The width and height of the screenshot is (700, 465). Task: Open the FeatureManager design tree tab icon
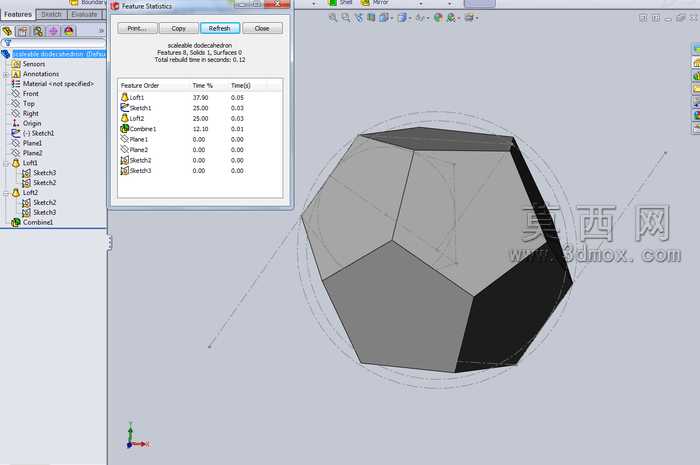click(x=7, y=31)
